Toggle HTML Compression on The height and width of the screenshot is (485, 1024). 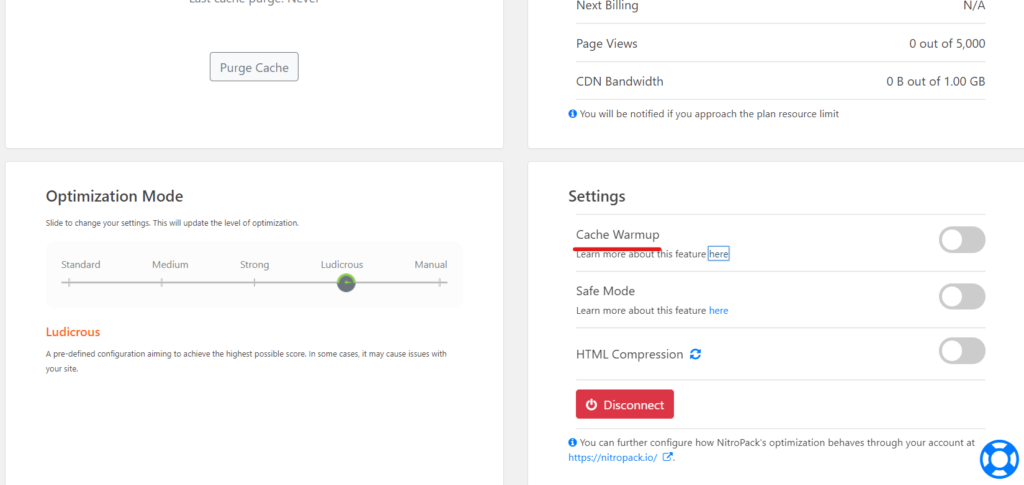tap(962, 351)
